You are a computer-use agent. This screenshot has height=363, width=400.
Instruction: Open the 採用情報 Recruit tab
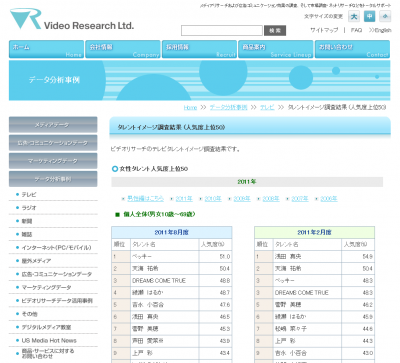(199, 49)
